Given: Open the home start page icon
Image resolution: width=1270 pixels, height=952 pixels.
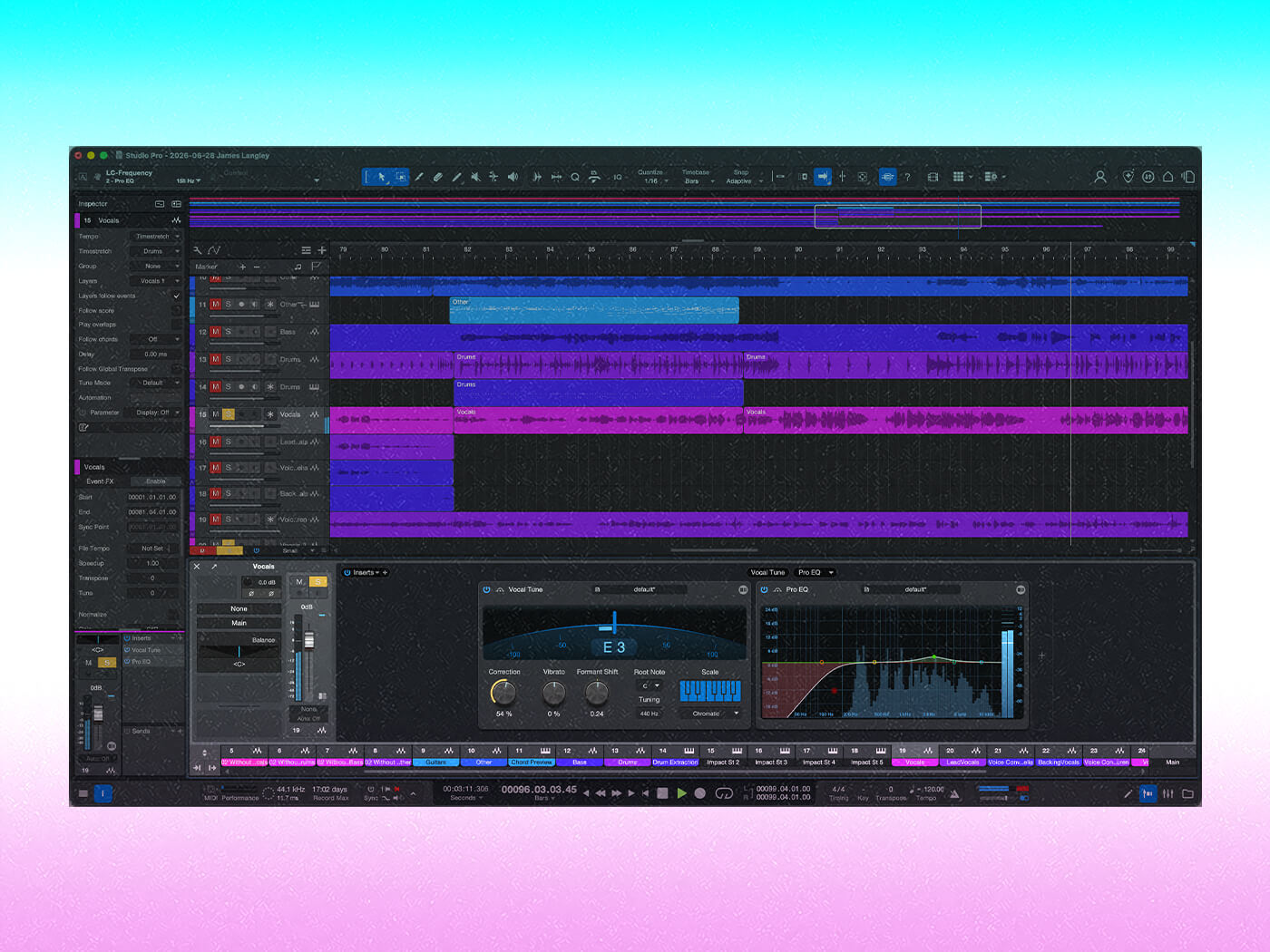Looking at the screenshot, I should click(x=1168, y=177).
